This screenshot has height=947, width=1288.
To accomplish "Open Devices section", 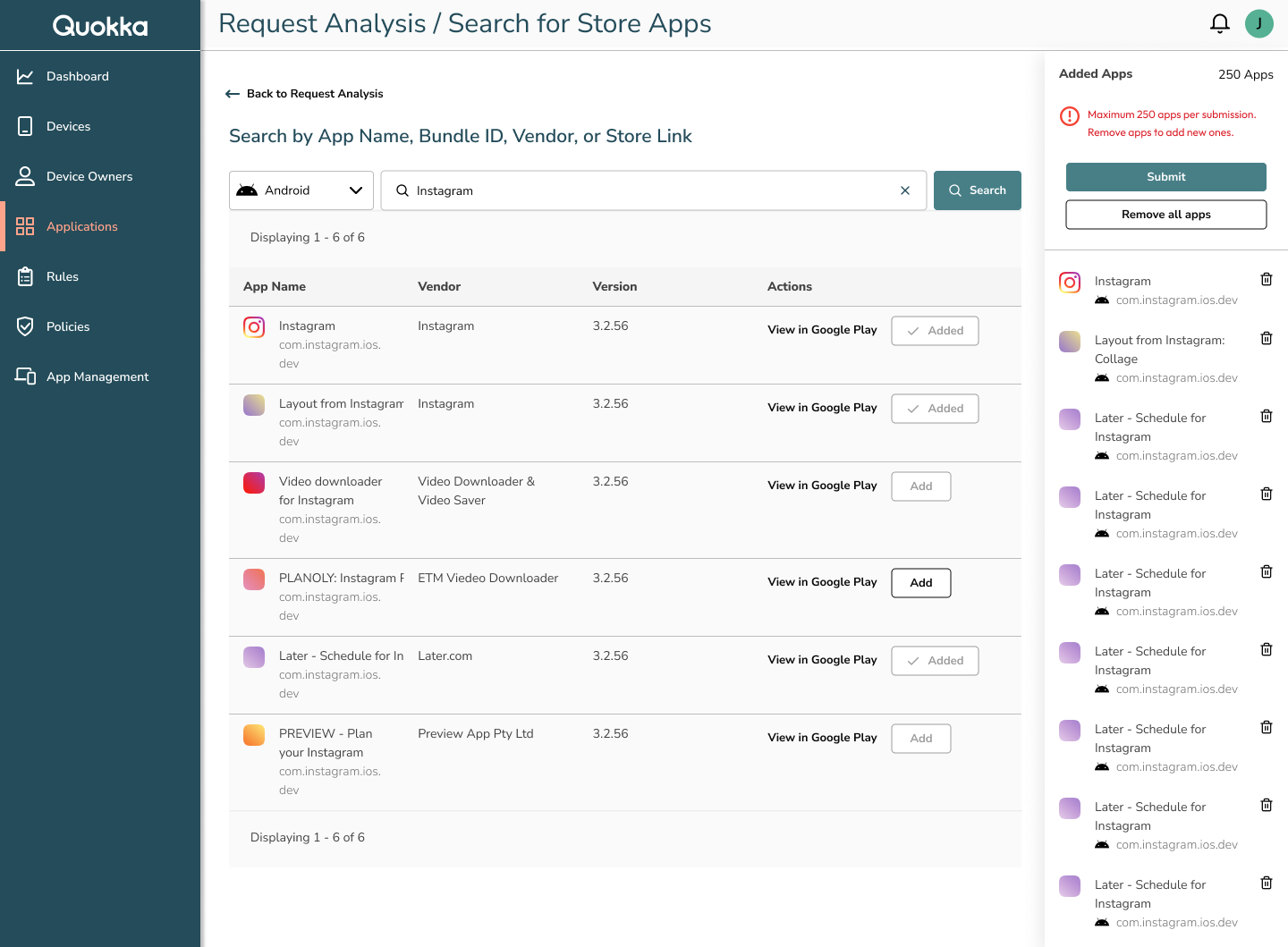I will [100, 126].
